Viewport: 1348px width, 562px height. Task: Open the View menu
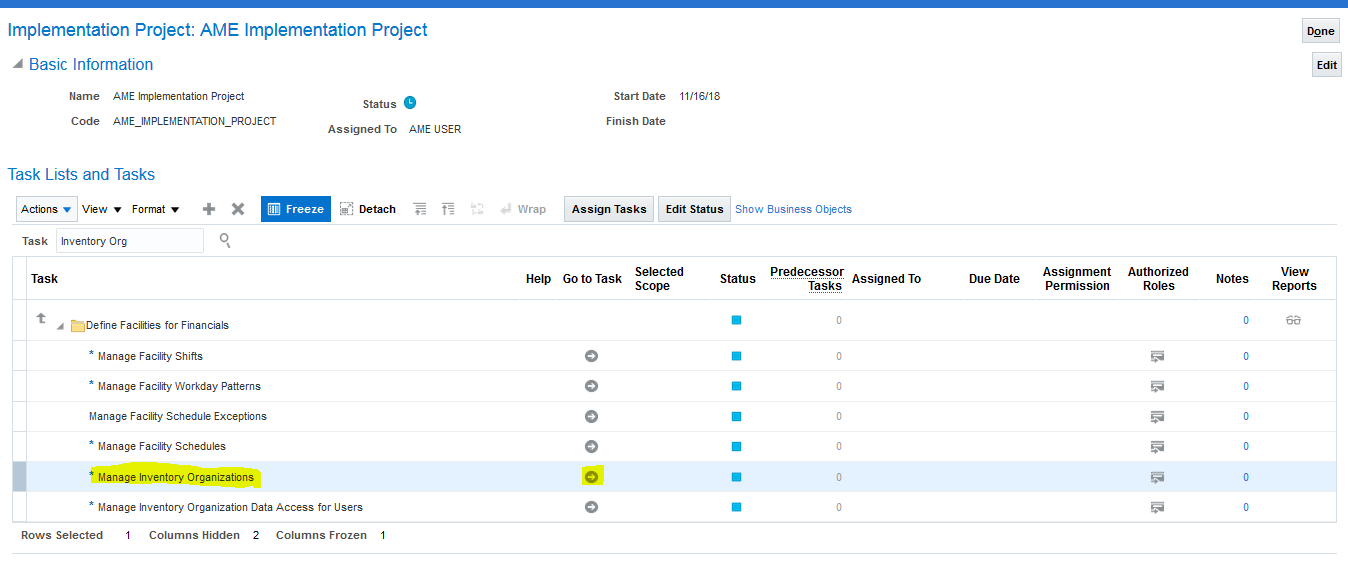tap(102, 209)
